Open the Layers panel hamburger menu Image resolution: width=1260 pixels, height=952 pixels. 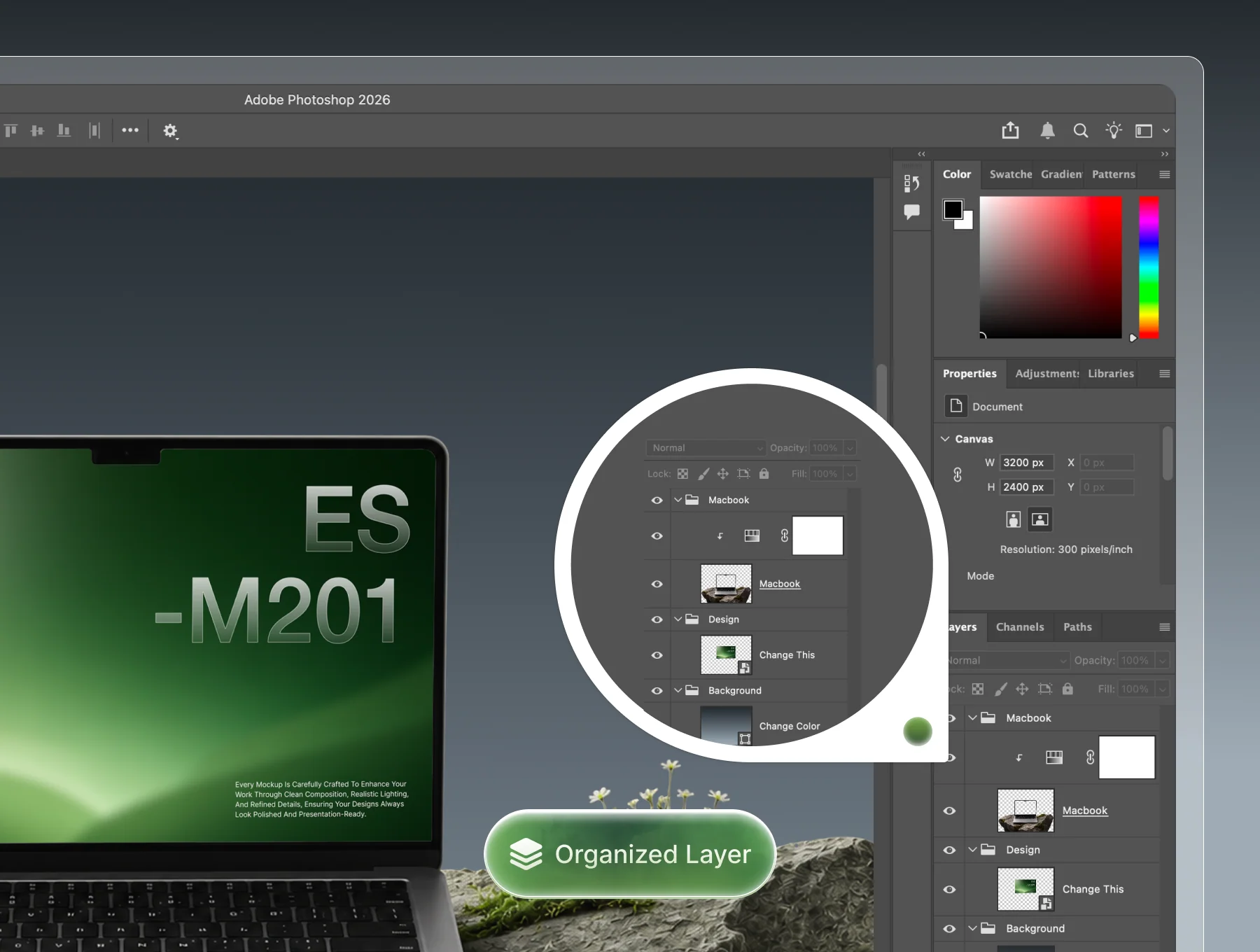[x=1164, y=627]
